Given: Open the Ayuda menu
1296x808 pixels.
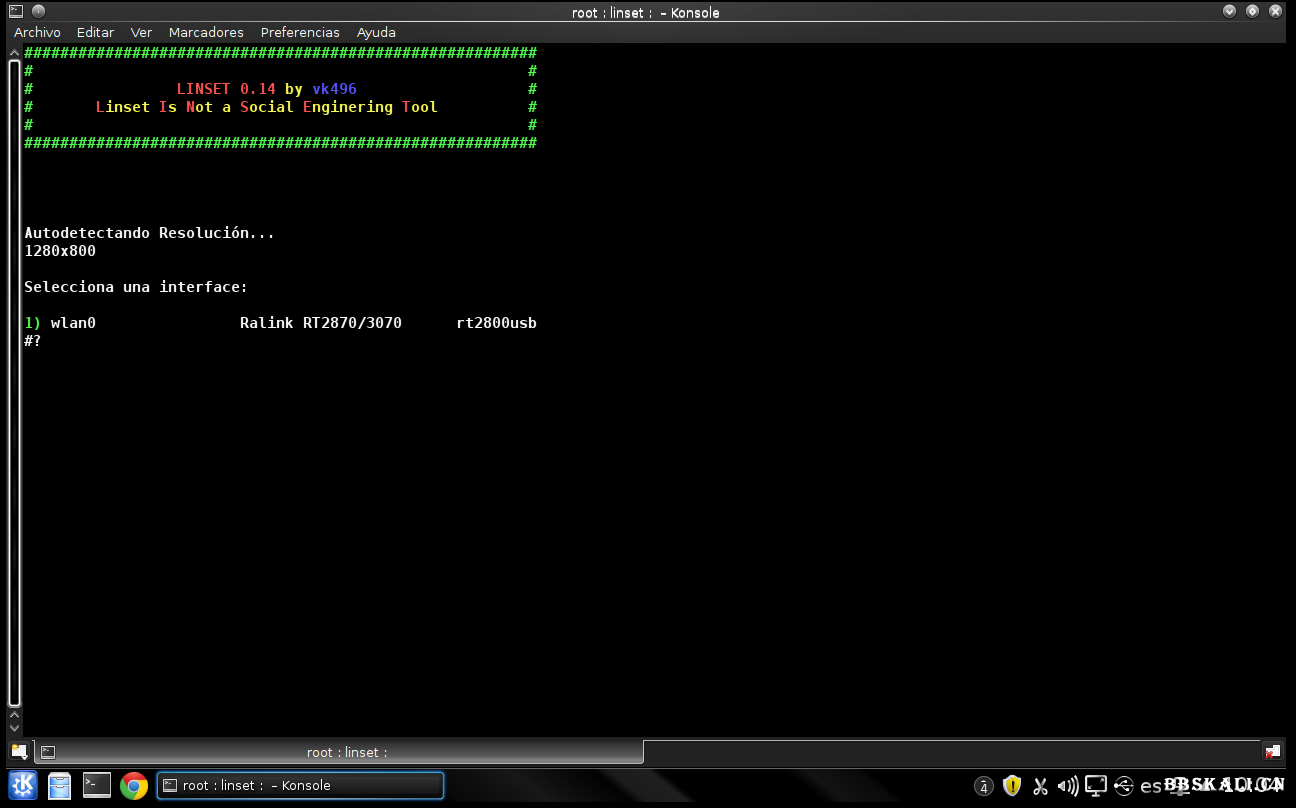Looking at the screenshot, I should pyautogui.click(x=376, y=32).
